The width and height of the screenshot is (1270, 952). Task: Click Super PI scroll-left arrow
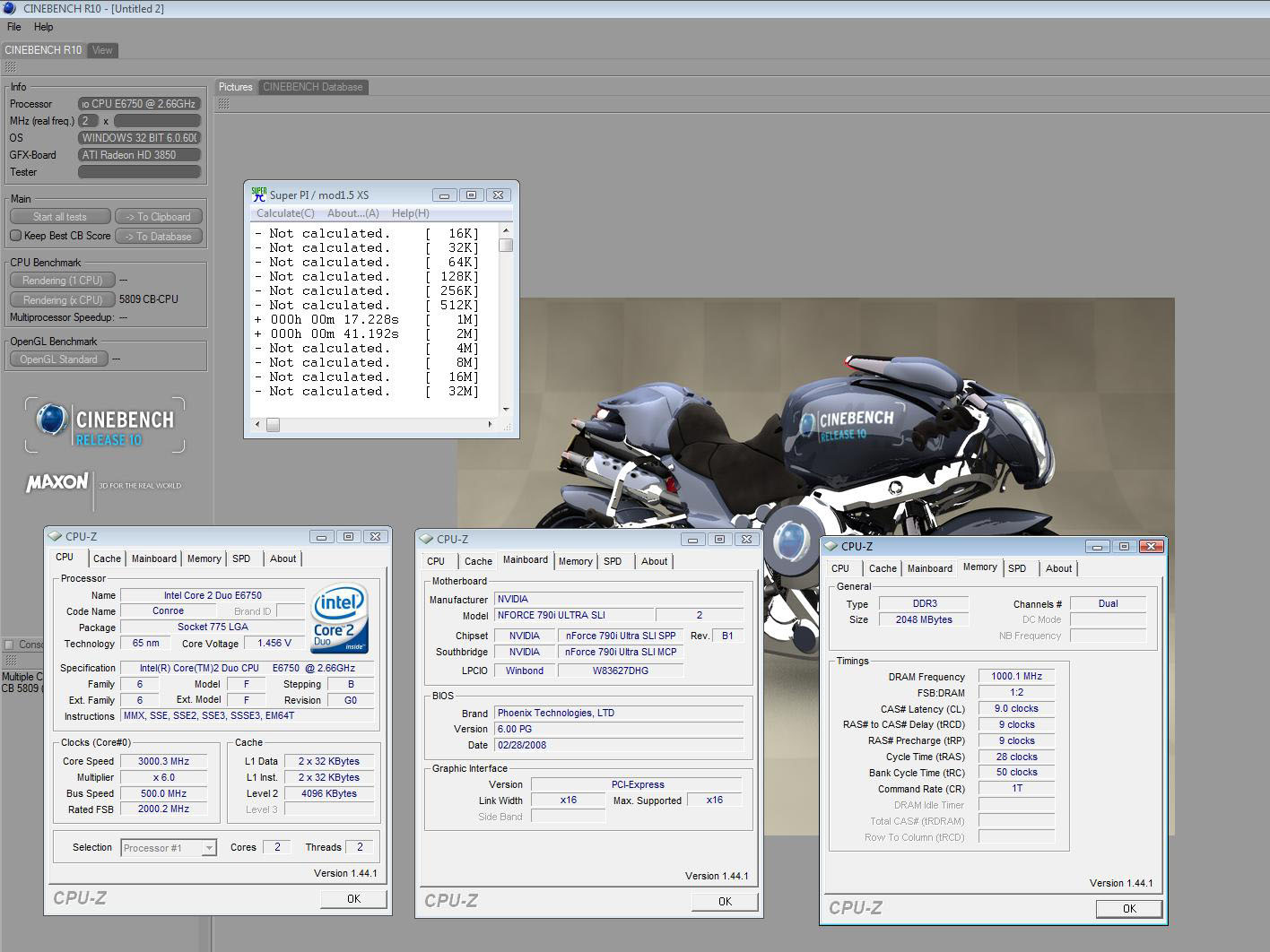(257, 424)
